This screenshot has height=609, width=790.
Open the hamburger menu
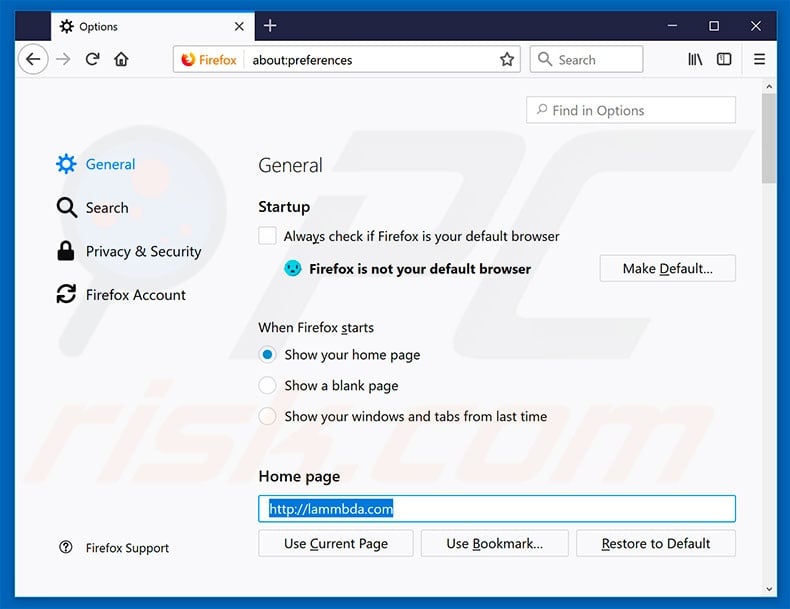759,59
